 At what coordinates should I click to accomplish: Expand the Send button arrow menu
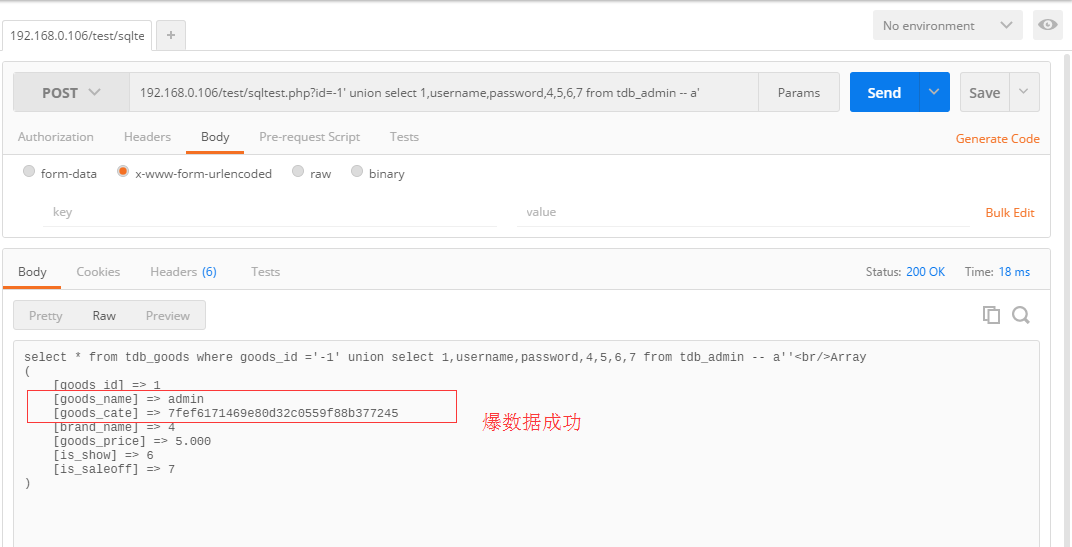pyautogui.click(x=934, y=92)
